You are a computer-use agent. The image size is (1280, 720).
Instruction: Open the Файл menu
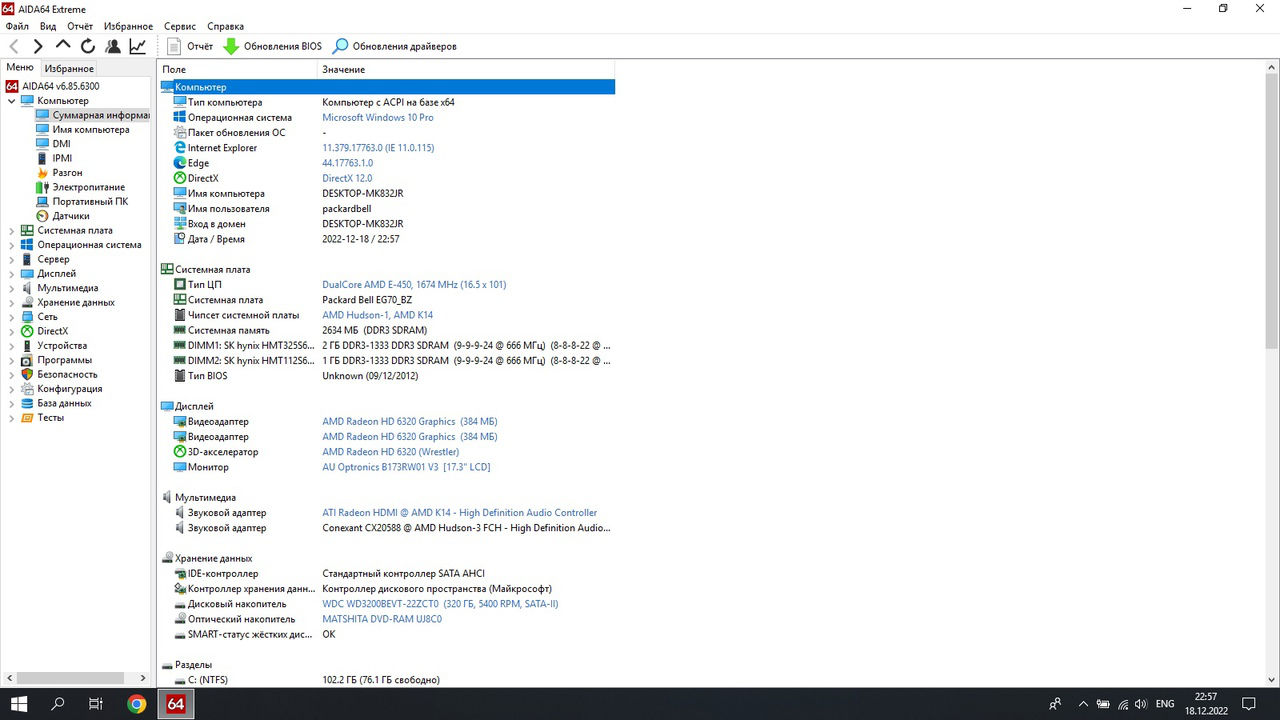pos(17,26)
